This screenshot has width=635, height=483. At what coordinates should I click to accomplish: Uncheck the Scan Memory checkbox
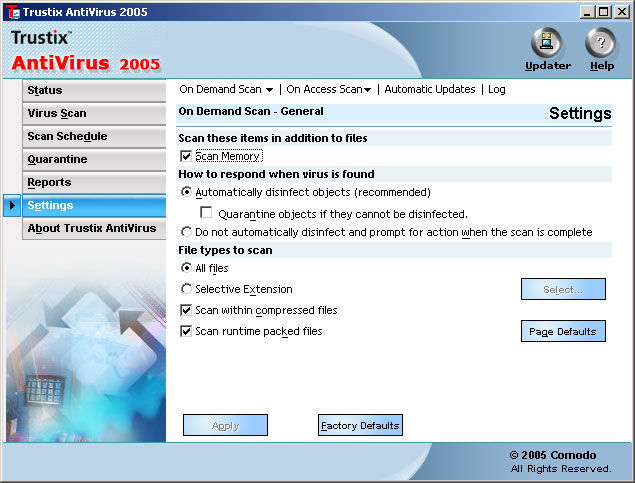tap(186, 156)
